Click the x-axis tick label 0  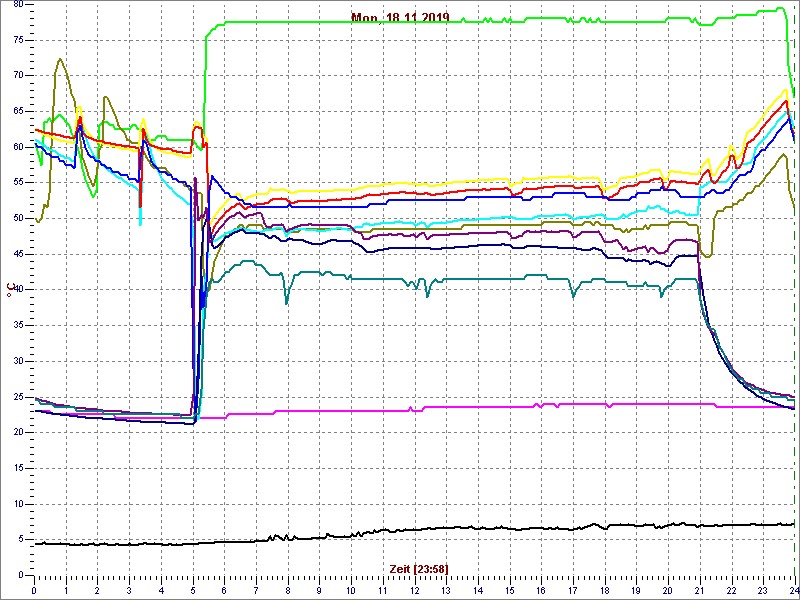[x=35, y=591]
